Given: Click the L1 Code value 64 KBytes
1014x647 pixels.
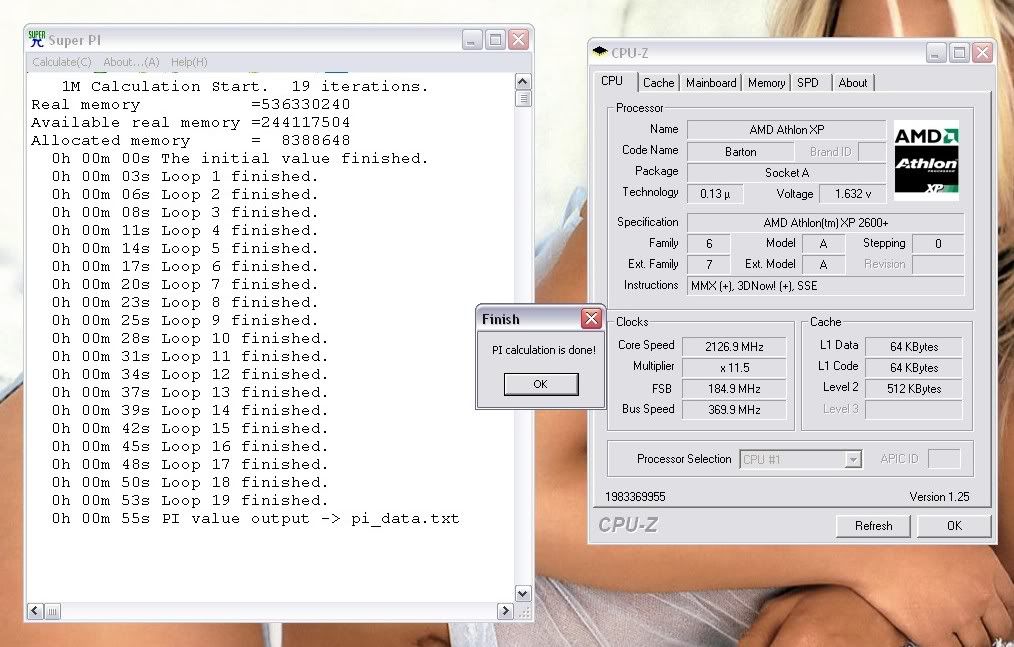Looking at the screenshot, I should pos(913,367).
